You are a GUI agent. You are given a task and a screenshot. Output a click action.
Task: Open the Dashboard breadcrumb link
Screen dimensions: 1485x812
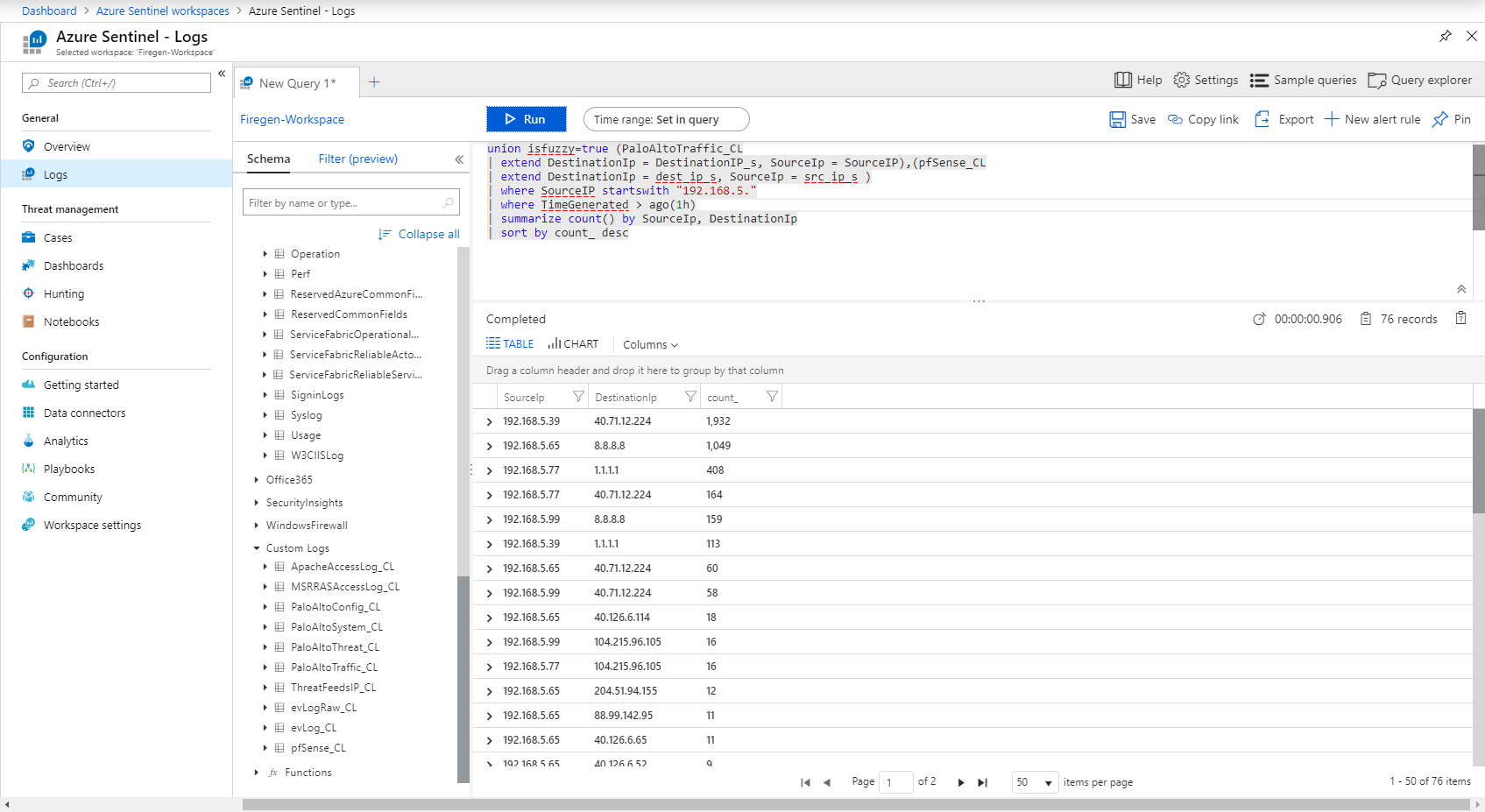[49, 11]
